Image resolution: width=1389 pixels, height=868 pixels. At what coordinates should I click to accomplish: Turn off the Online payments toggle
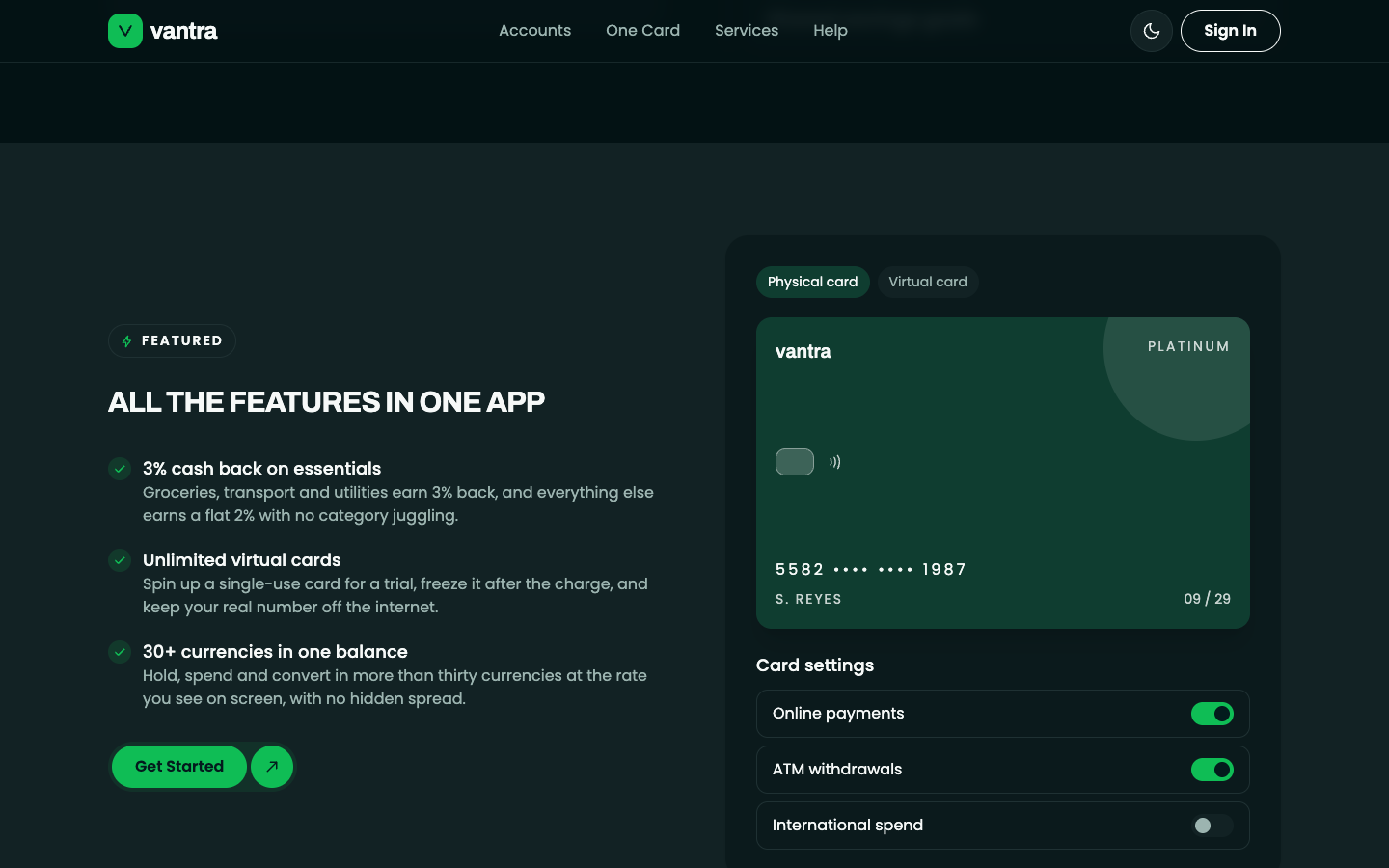point(1212,714)
